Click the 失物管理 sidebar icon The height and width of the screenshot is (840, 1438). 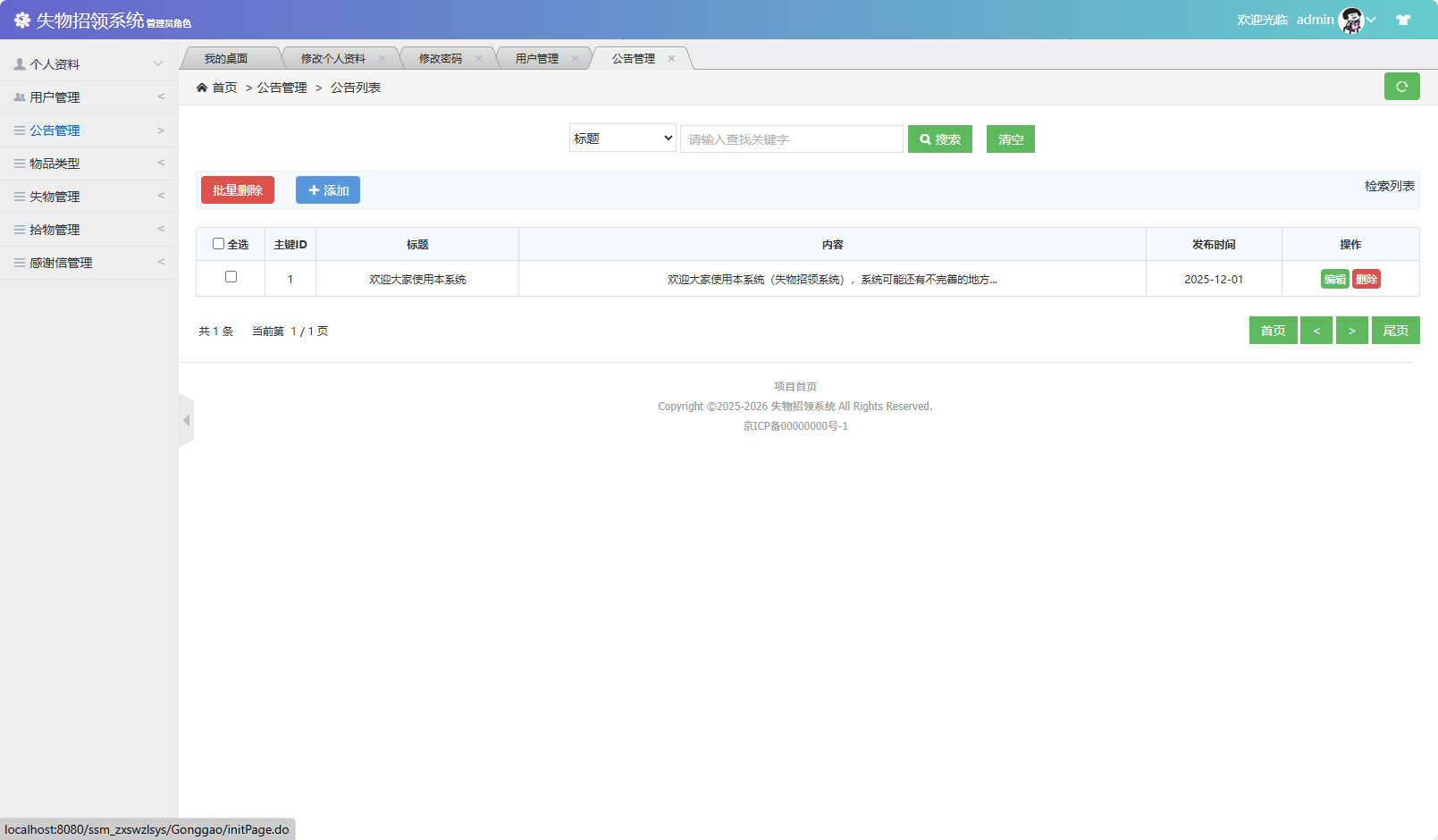coord(18,196)
